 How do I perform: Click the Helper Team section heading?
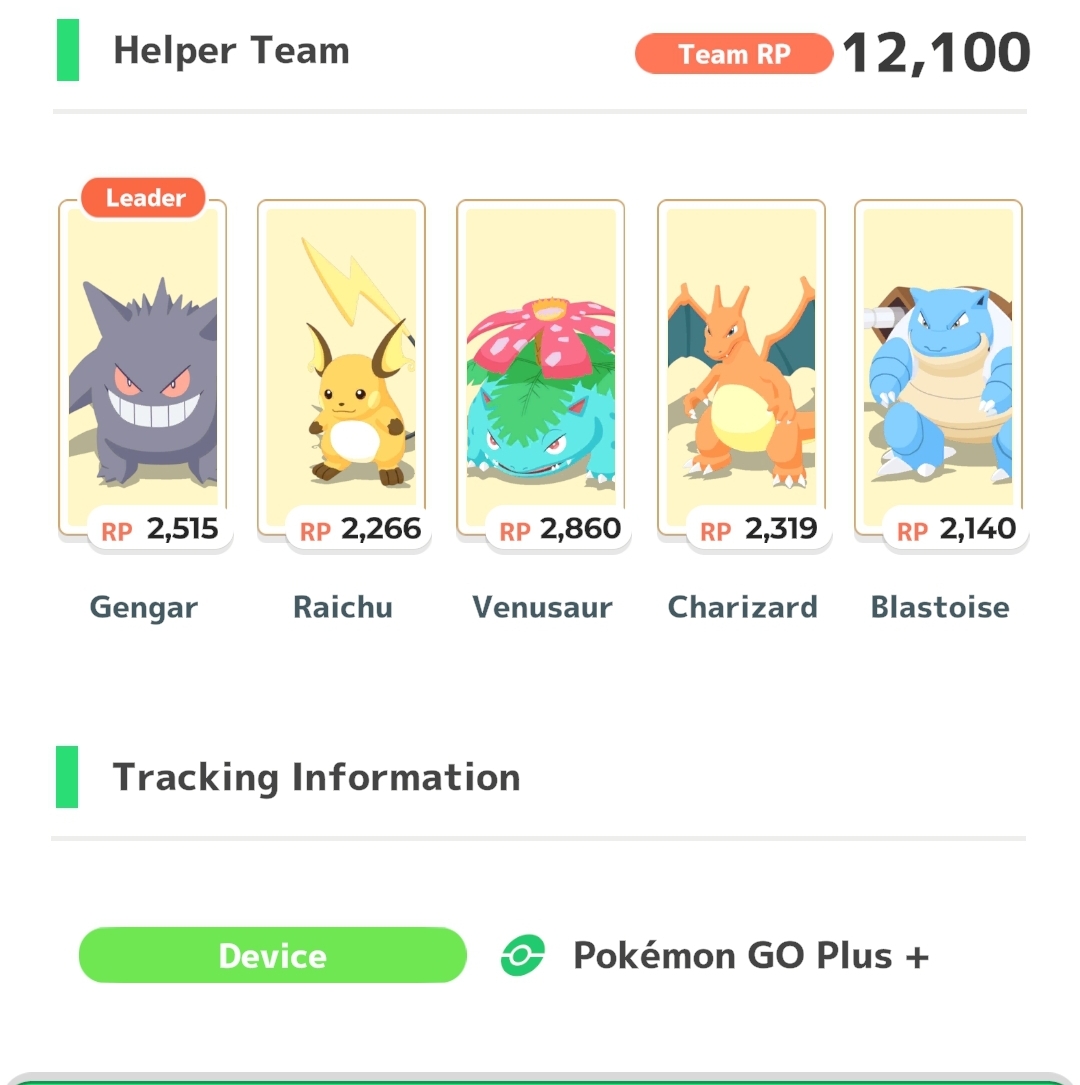click(x=231, y=51)
